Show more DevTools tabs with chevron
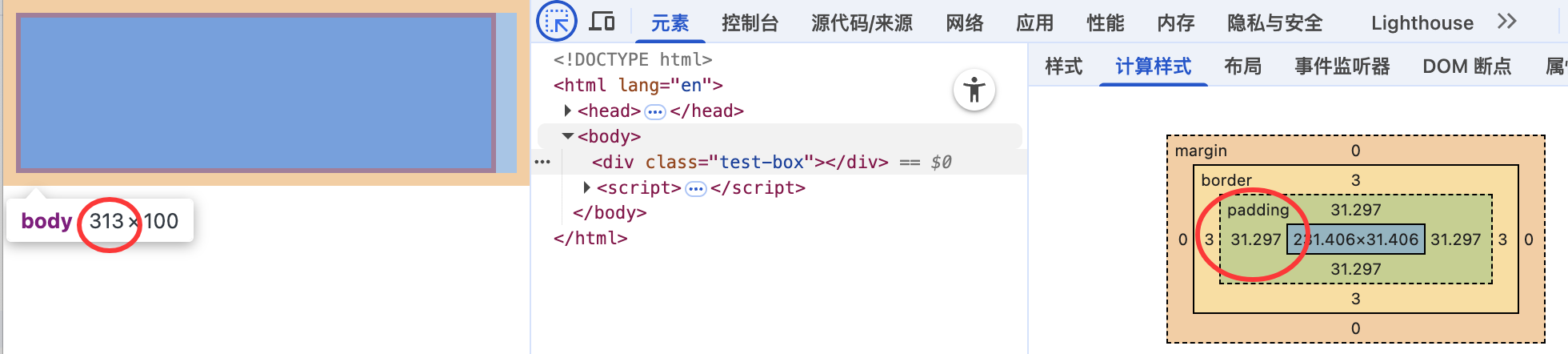The width and height of the screenshot is (1568, 354). [1506, 22]
